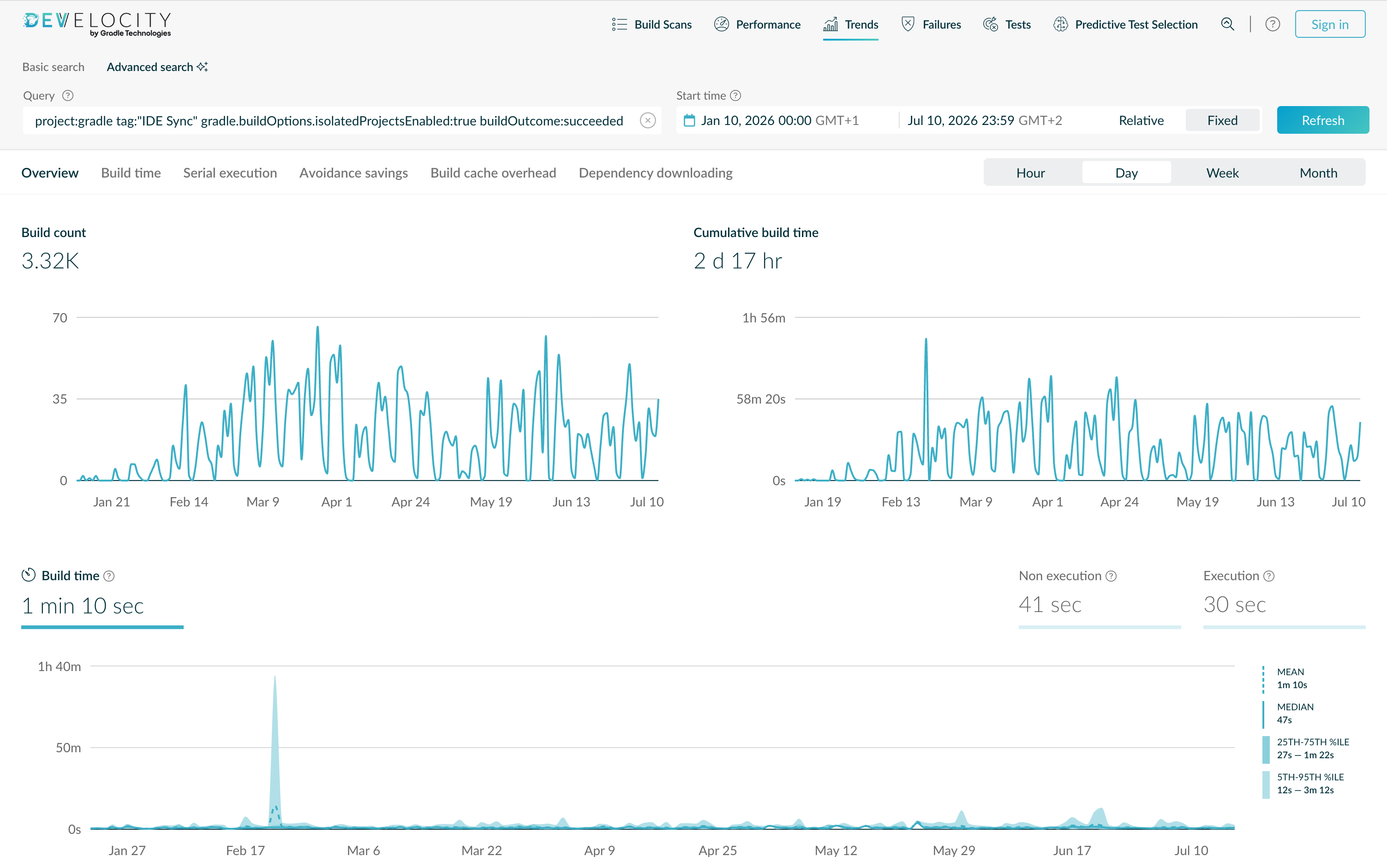1387x868 pixels.
Task: Go to Tests page
Action: tap(1007, 24)
